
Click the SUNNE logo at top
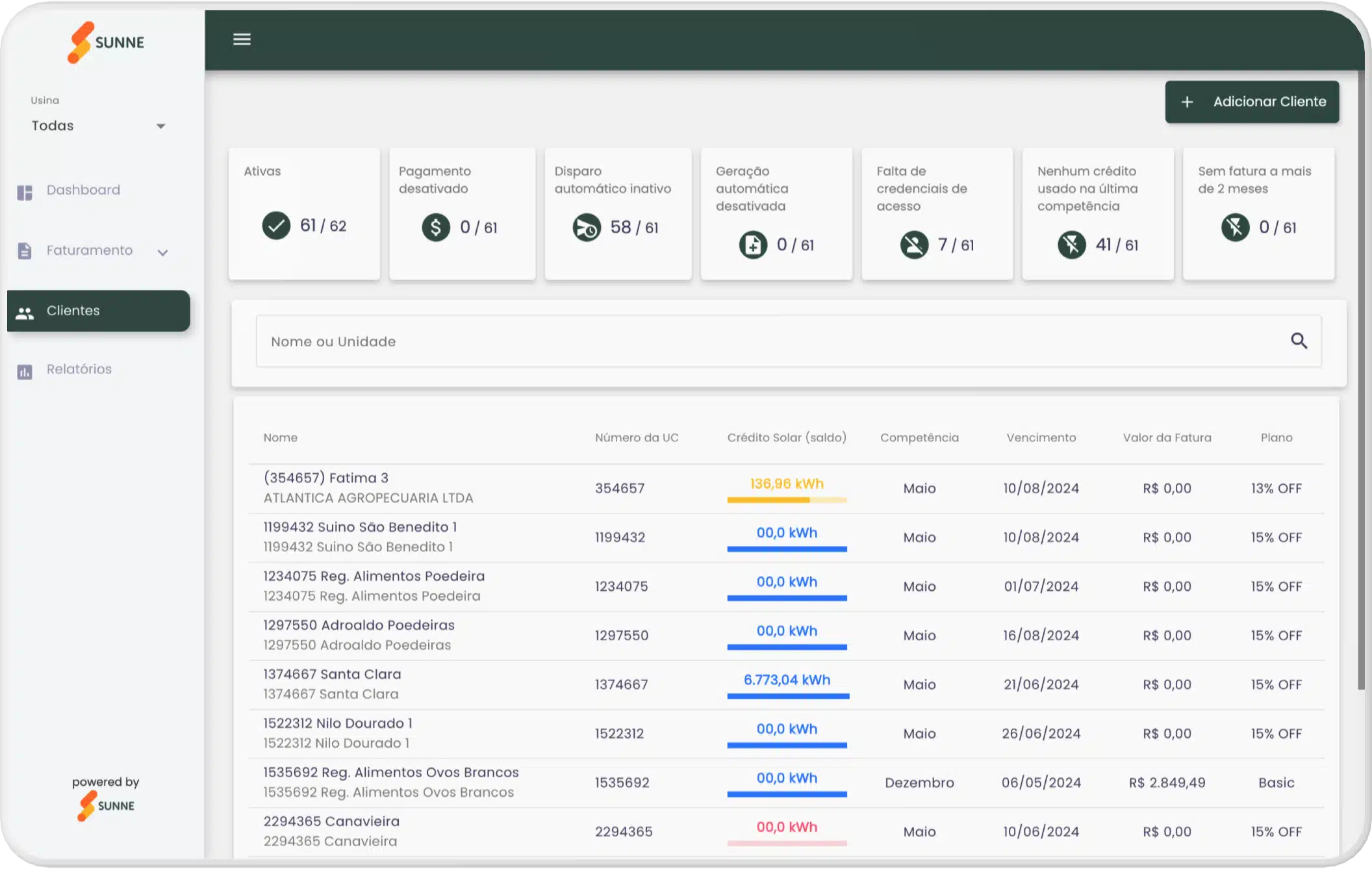[x=106, y=42]
